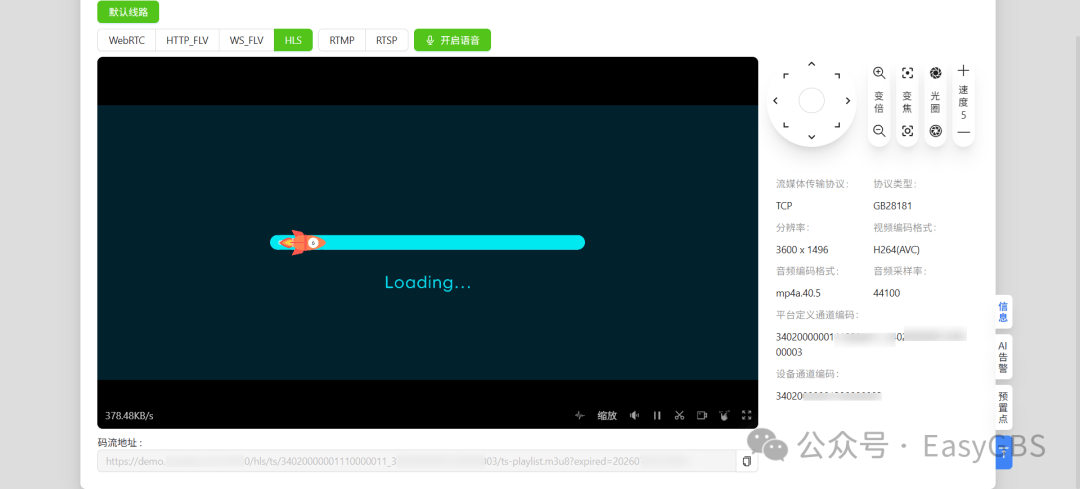Click the pointing hand gesture icon in player
The height and width of the screenshot is (489, 1080).
pos(724,415)
